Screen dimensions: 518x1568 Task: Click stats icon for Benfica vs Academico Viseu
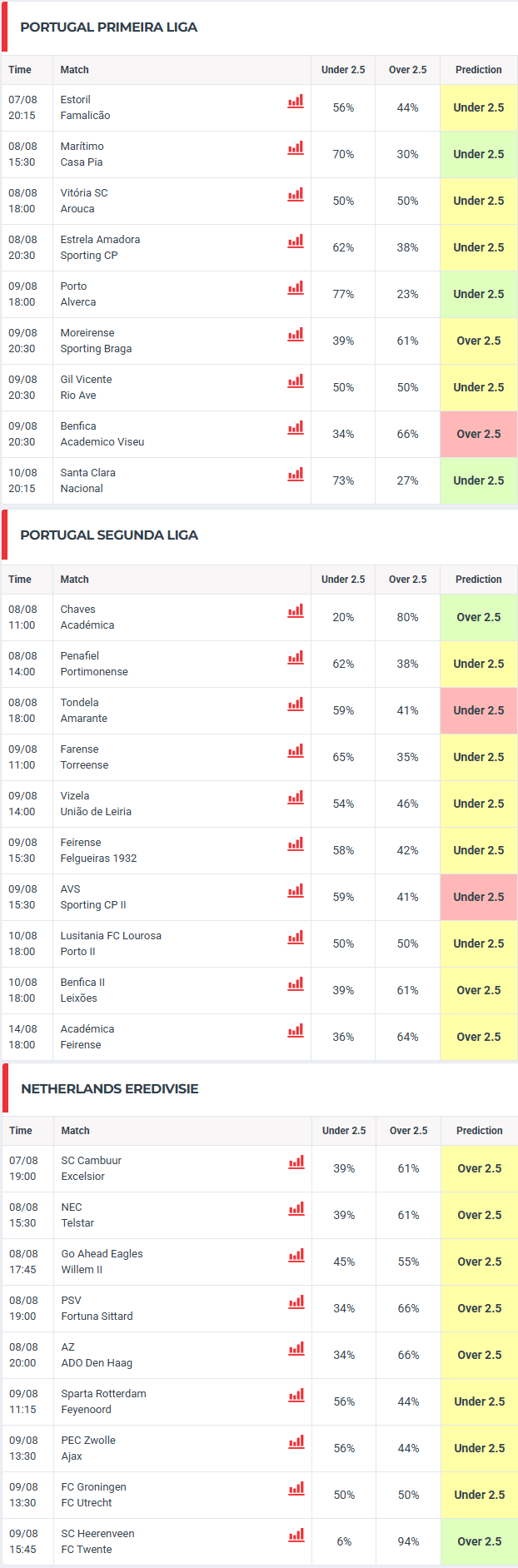[x=296, y=427]
